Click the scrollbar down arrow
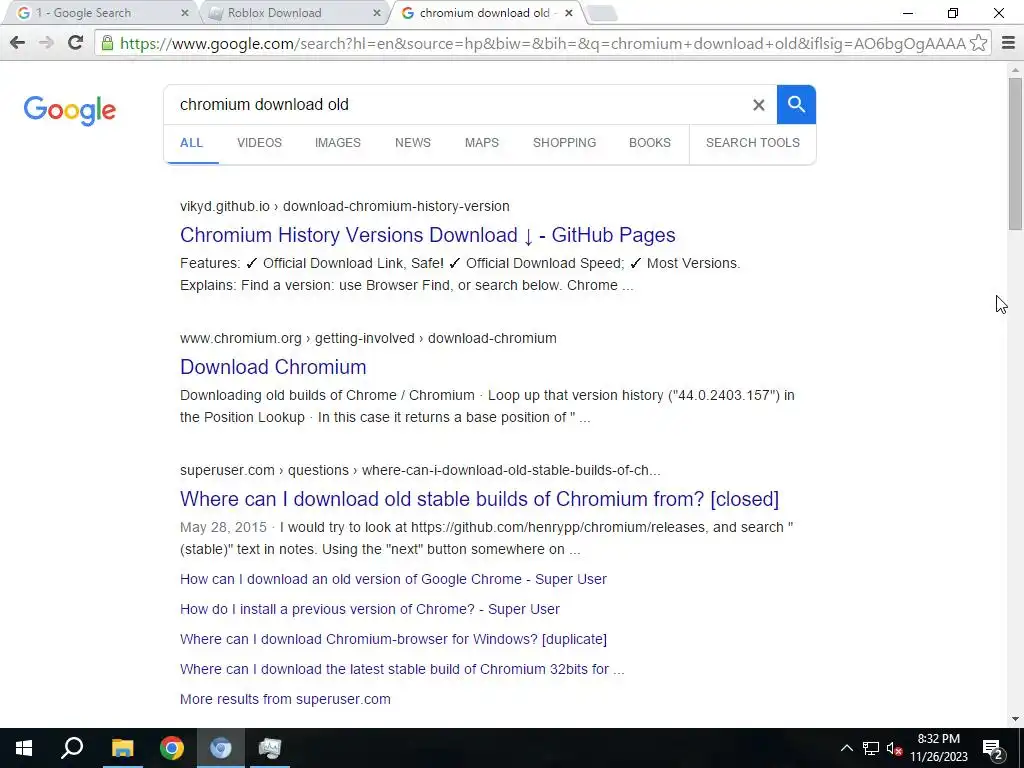 coord(1015,719)
